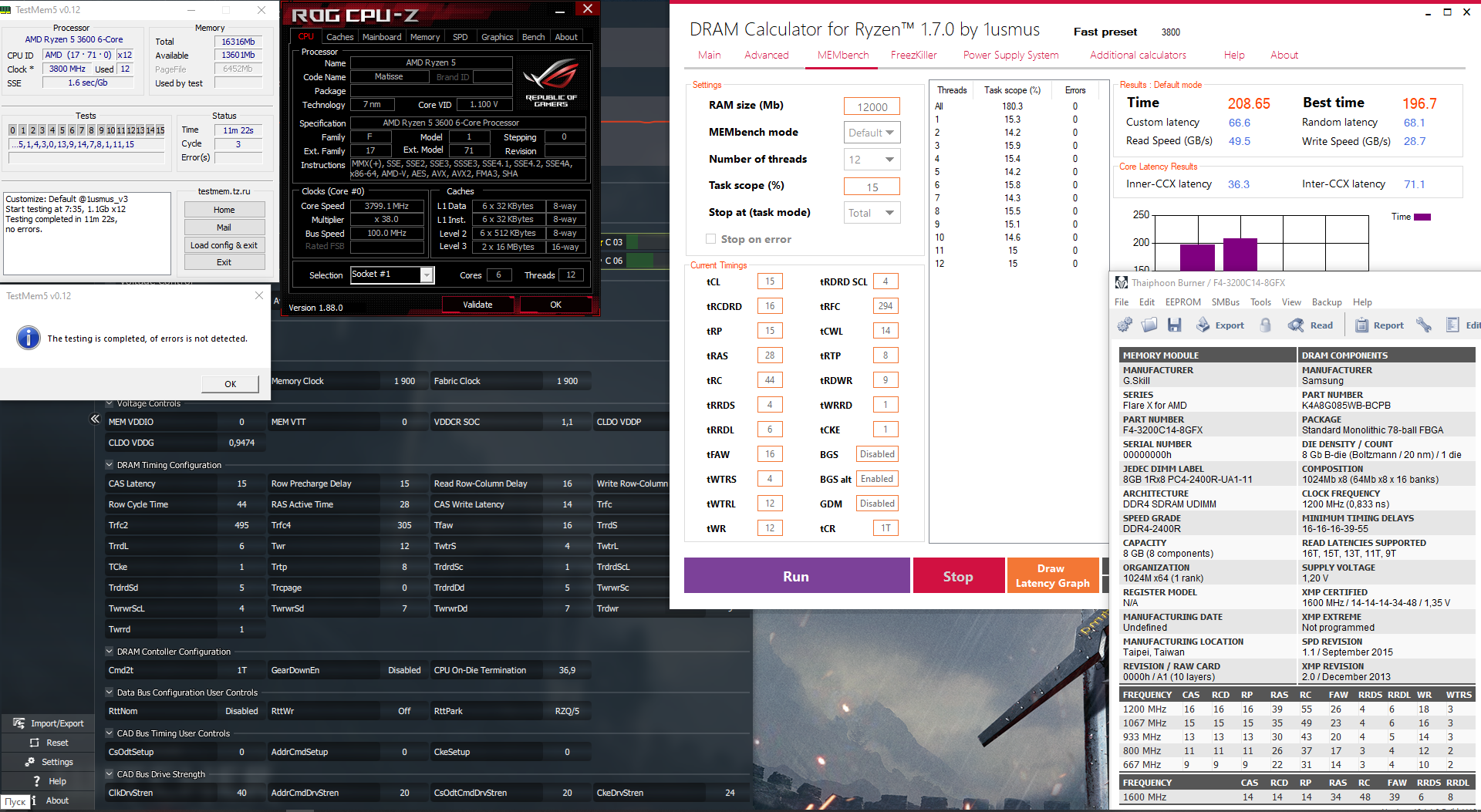This screenshot has width=1481, height=812.
Task: Open the EEPROM menu in Thaiphoon Burner
Action: point(1182,302)
